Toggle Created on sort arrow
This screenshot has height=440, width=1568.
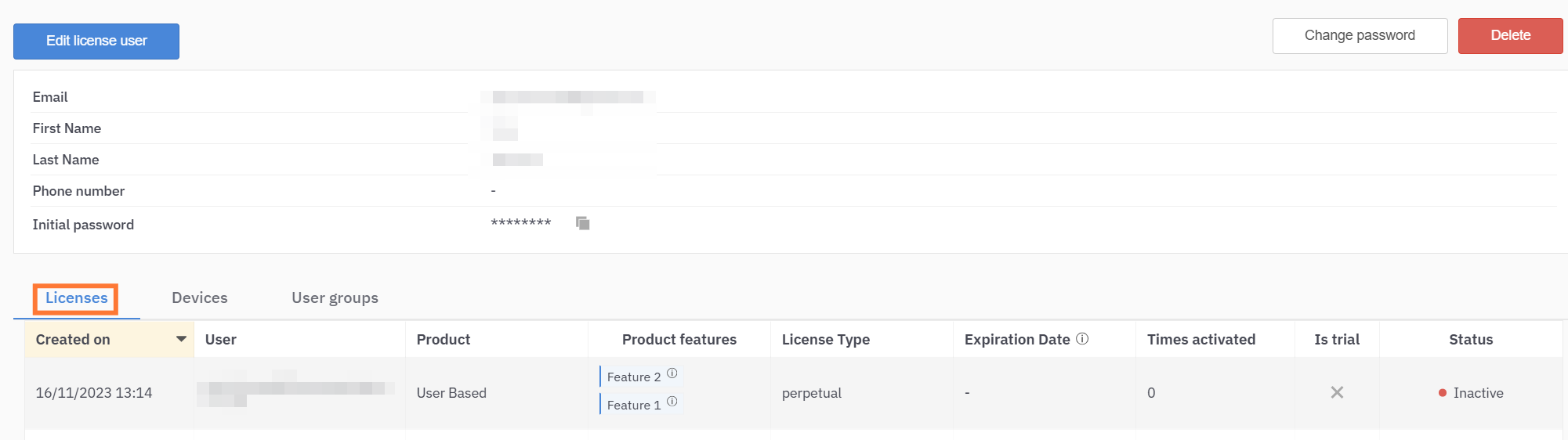tap(181, 339)
